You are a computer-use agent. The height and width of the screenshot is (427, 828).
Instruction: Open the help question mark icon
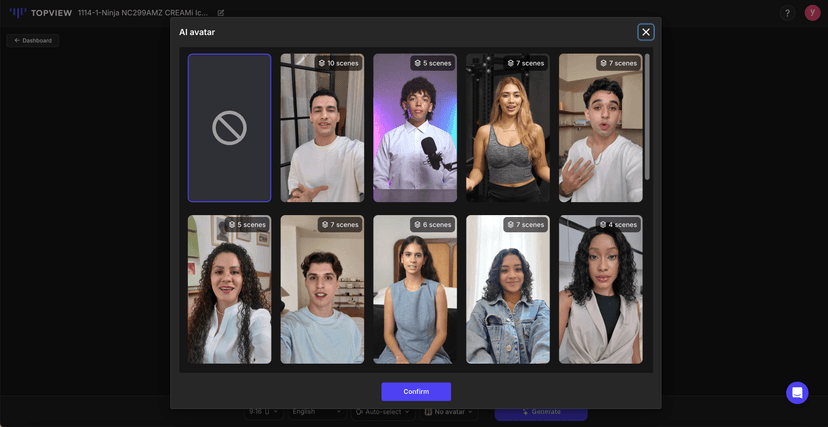click(787, 13)
